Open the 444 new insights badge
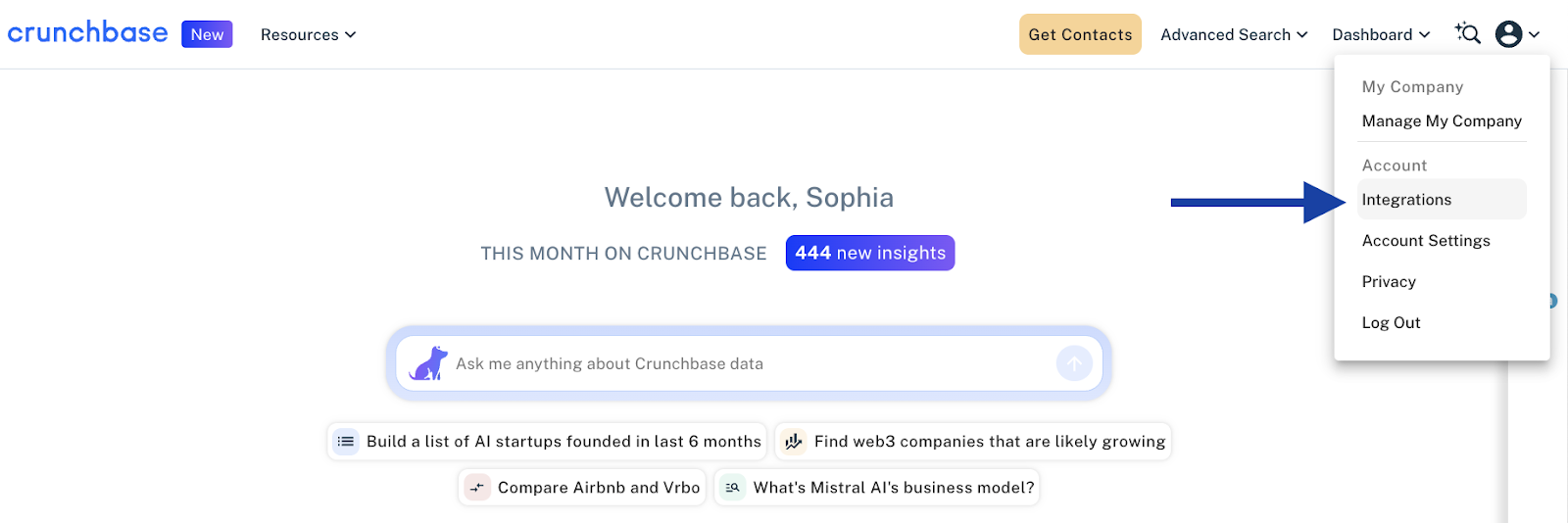The height and width of the screenshot is (523, 1568). (x=870, y=253)
